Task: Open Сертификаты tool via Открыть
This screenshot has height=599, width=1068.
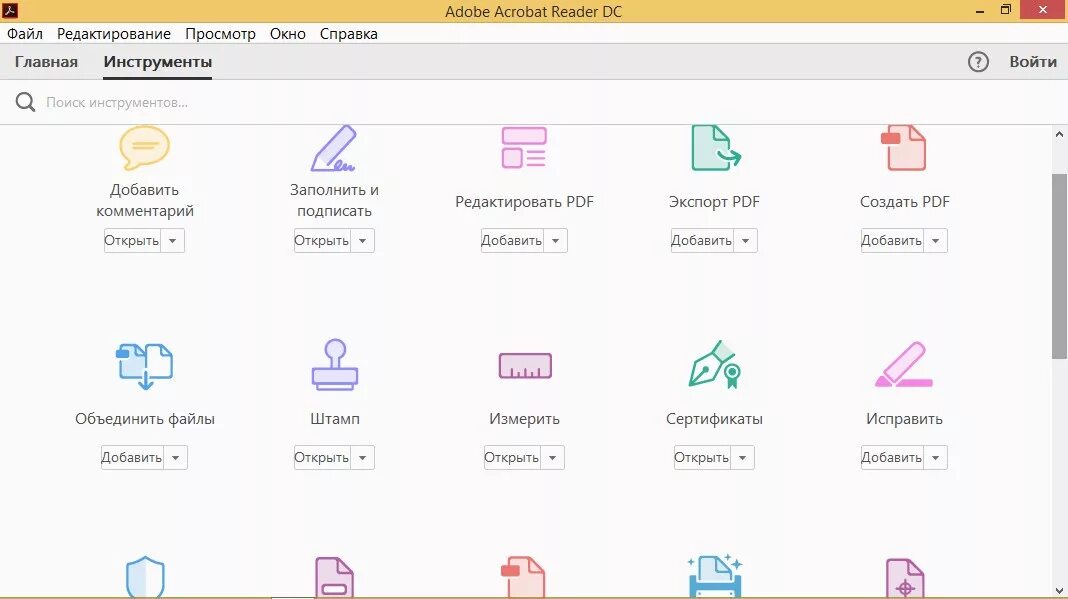Action: coord(702,457)
